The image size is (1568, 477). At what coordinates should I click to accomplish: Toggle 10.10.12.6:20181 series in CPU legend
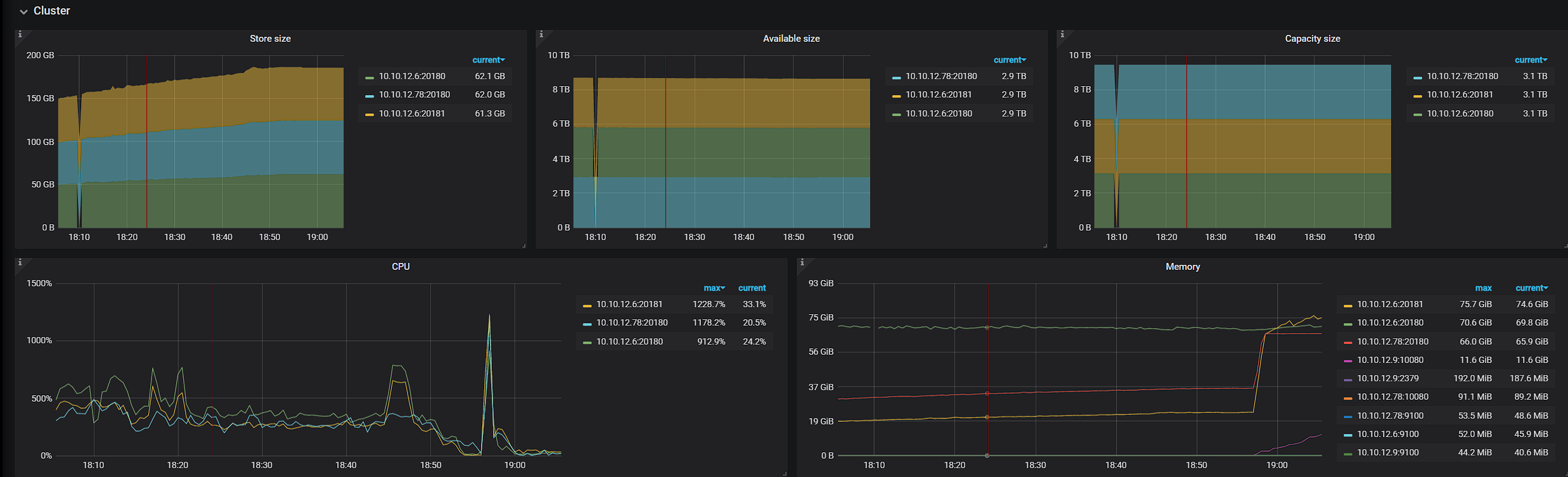tap(629, 304)
